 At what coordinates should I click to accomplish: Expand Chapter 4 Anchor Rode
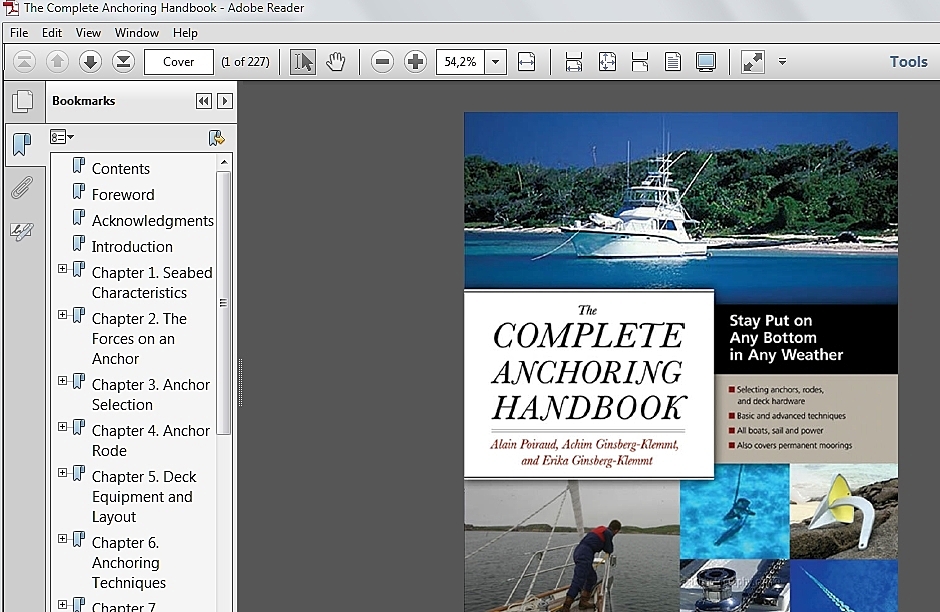62,427
